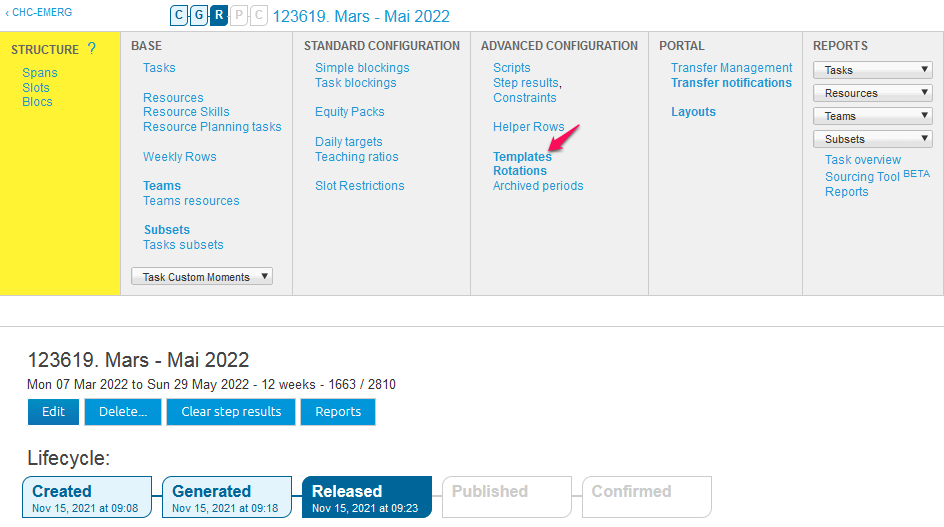This screenshot has height=527, width=944.
Task: Open Tasks subsets
Action: click(x=183, y=245)
